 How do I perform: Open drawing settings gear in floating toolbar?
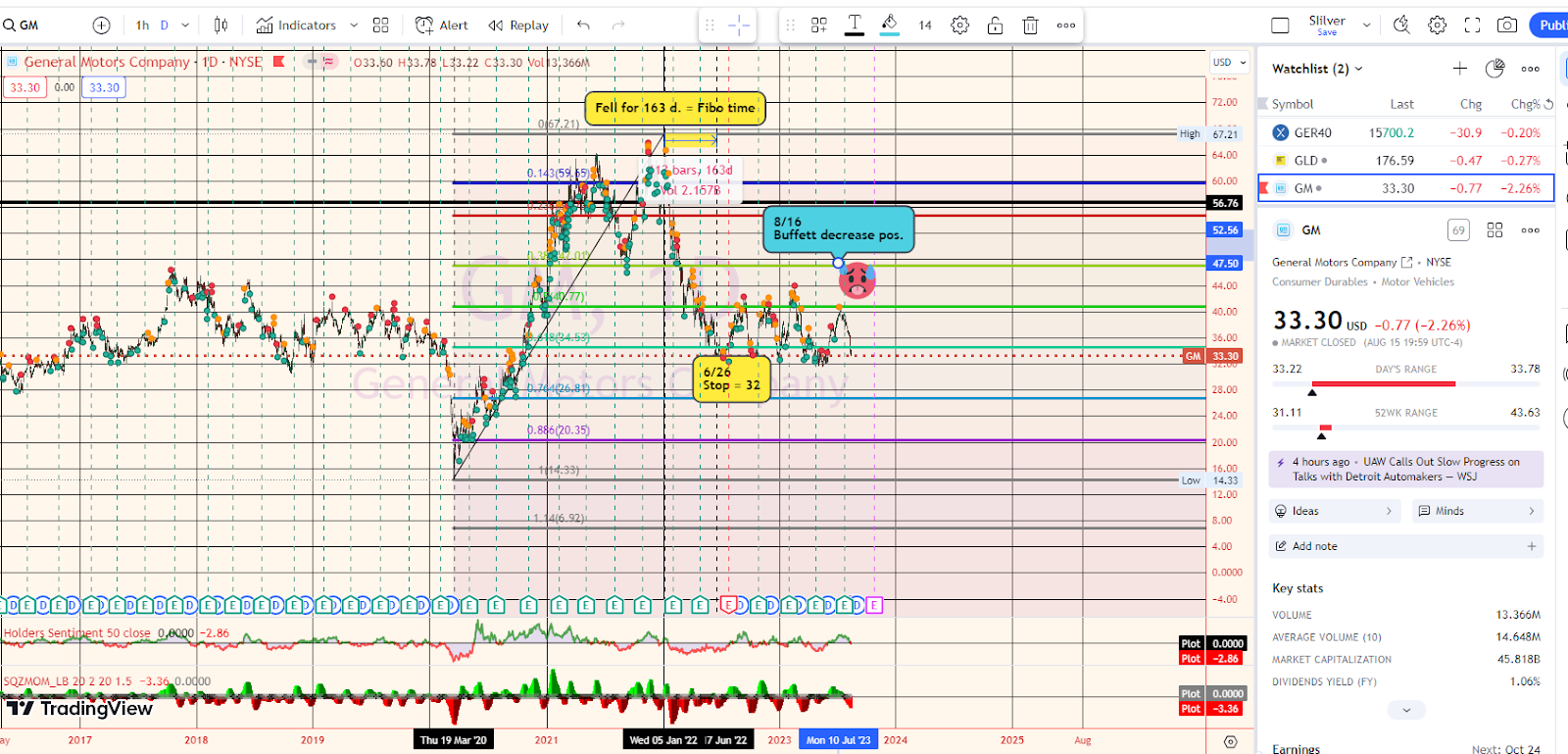[x=960, y=25]
